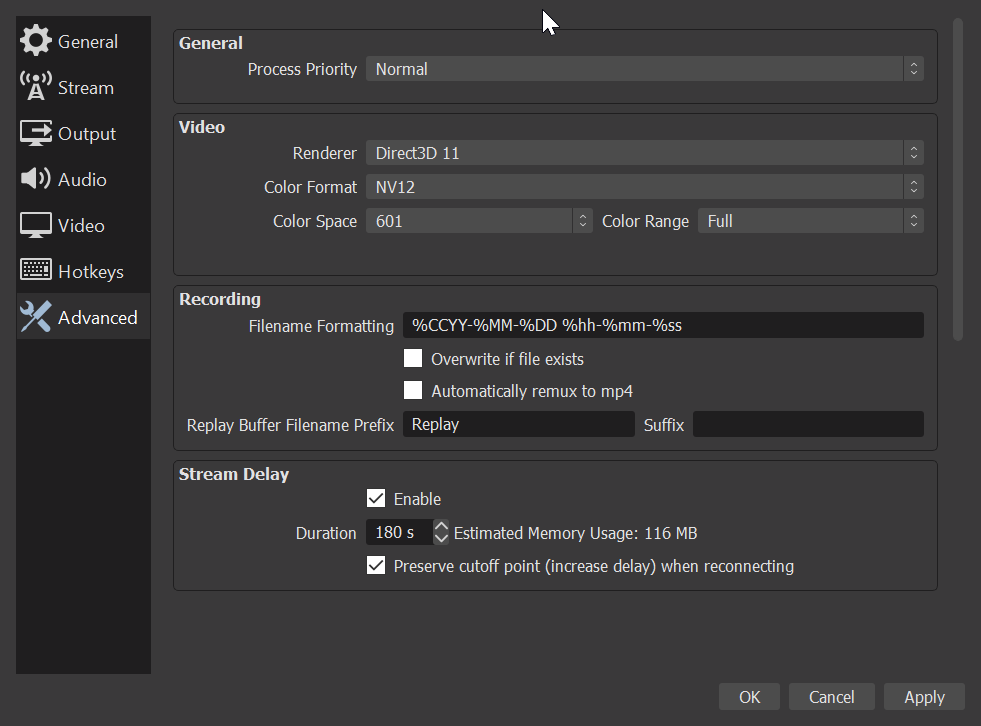Screen dimensions: 981x726
Task: Click the wrench and screwdriver Advanced icon
Action: coord(36,317)
